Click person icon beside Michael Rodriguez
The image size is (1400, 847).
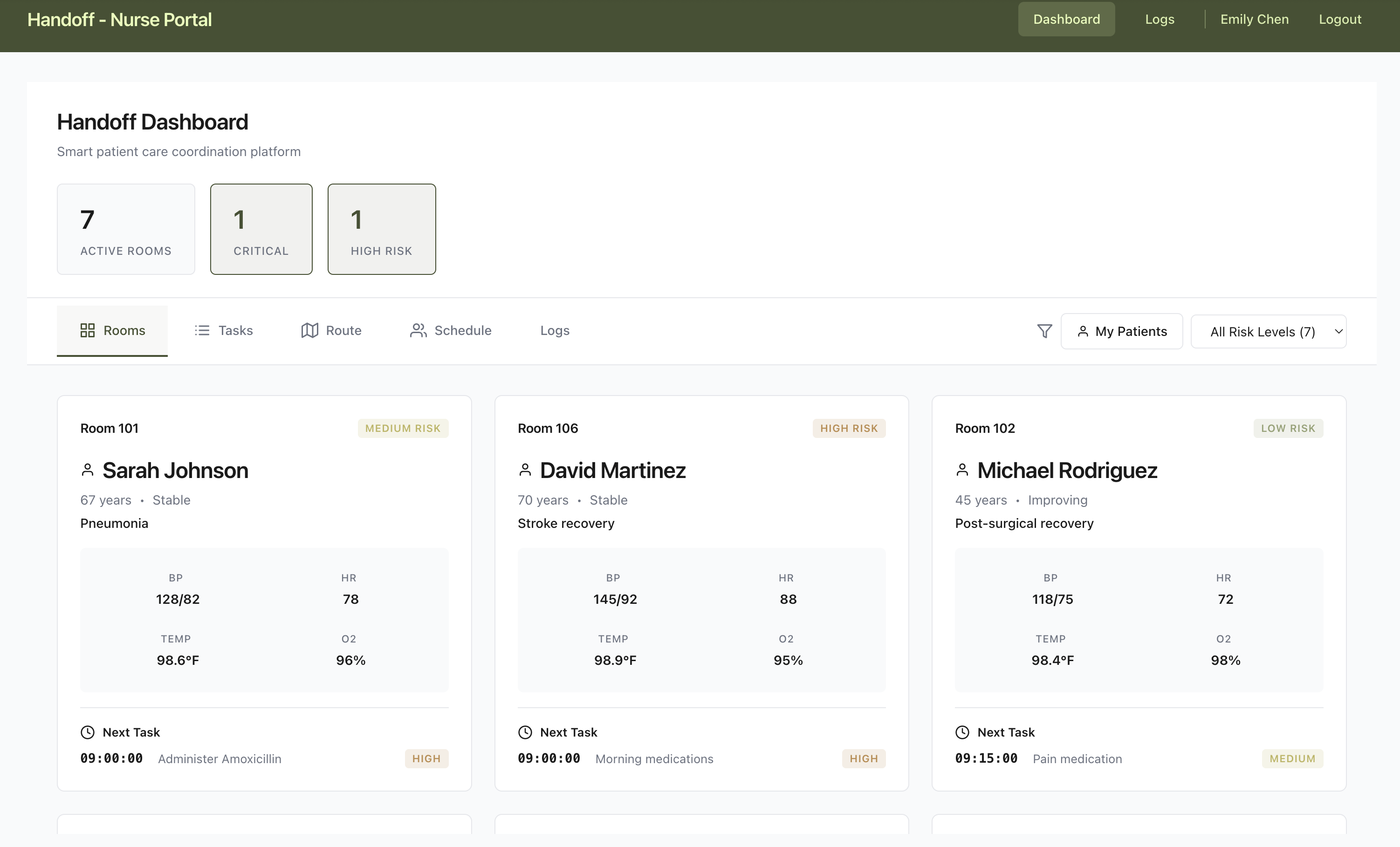coord(962,471)
